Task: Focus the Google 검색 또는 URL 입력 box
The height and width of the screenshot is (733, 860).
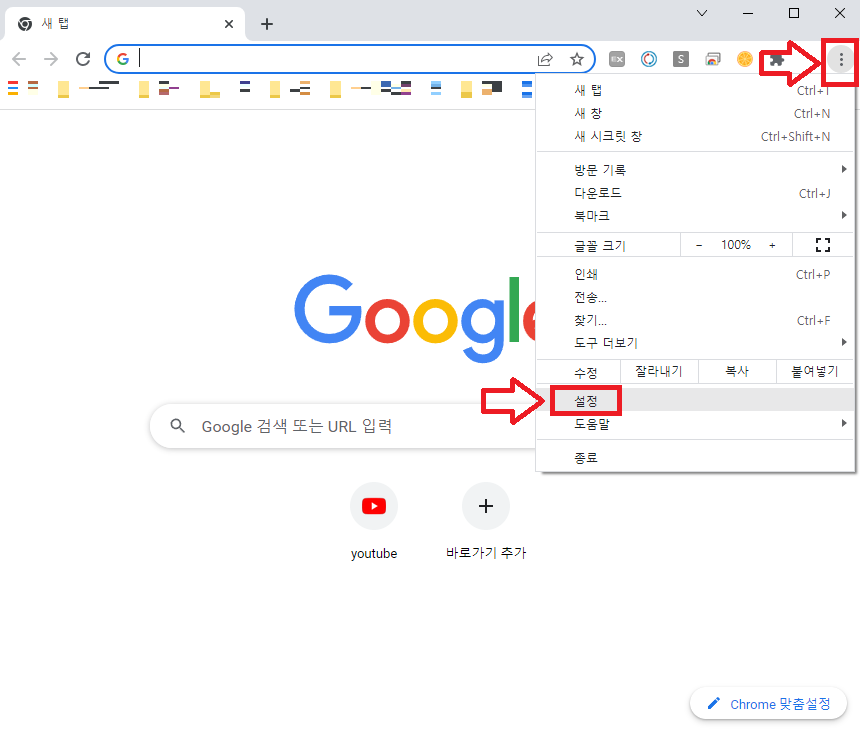Action: click(x=343, y=426)
